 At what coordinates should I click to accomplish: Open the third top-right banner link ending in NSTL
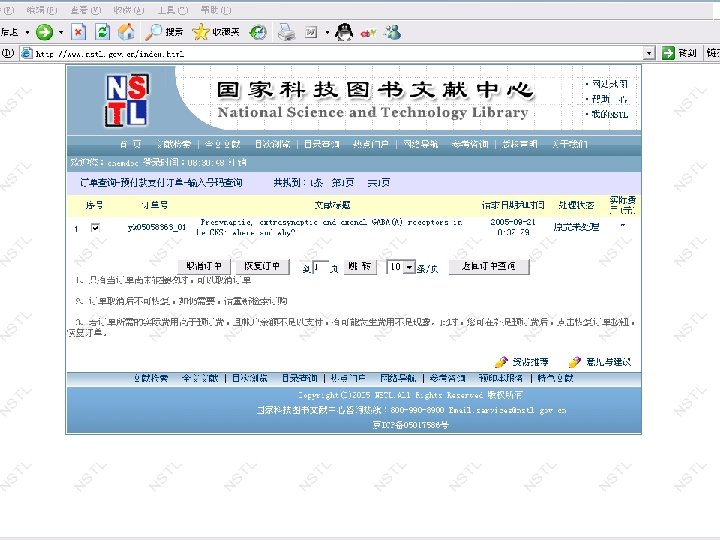tap(609, 114)
